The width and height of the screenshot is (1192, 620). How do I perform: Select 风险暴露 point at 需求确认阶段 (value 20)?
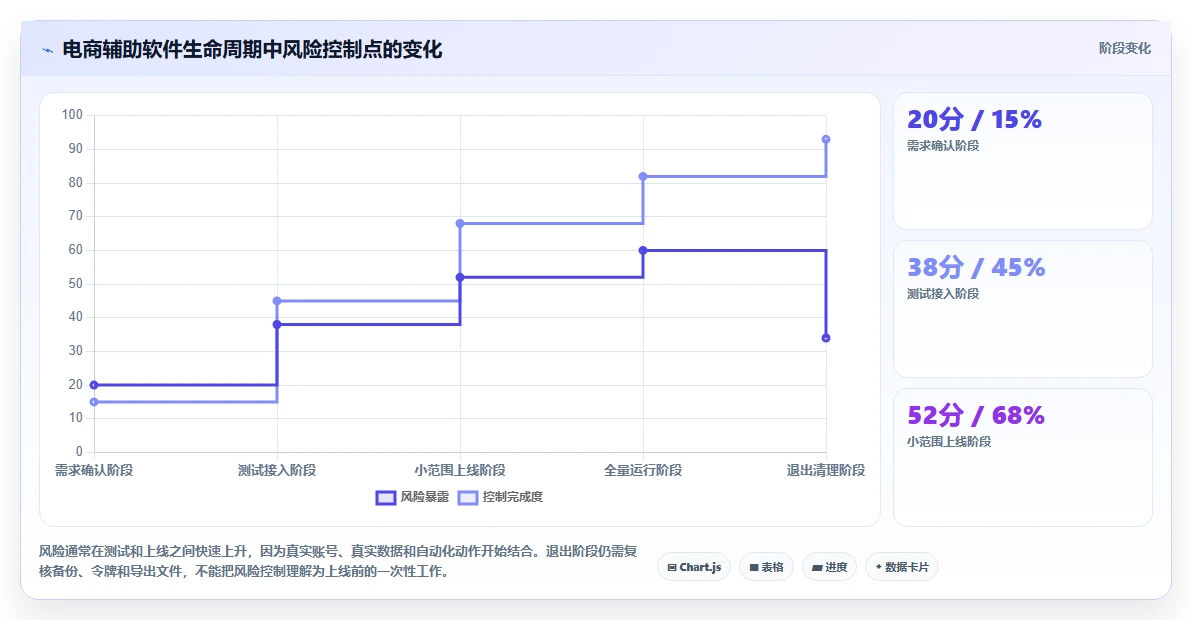[x=94, y=385]
